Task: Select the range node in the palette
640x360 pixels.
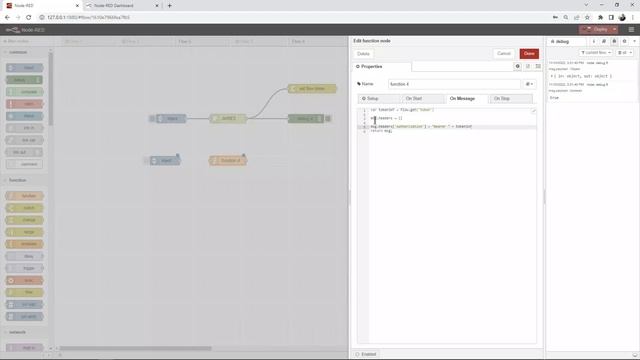Action: (24, 232)
